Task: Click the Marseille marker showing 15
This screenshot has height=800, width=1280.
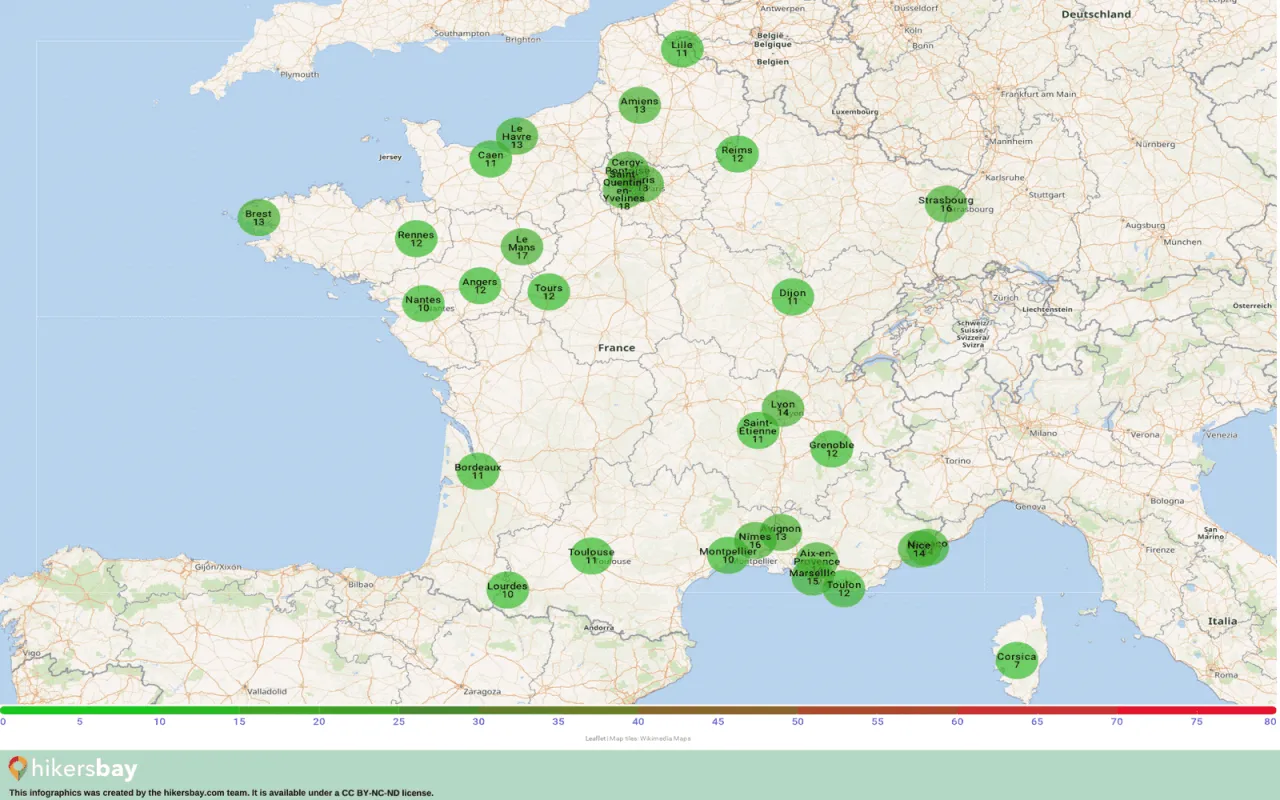Action: 812,576
